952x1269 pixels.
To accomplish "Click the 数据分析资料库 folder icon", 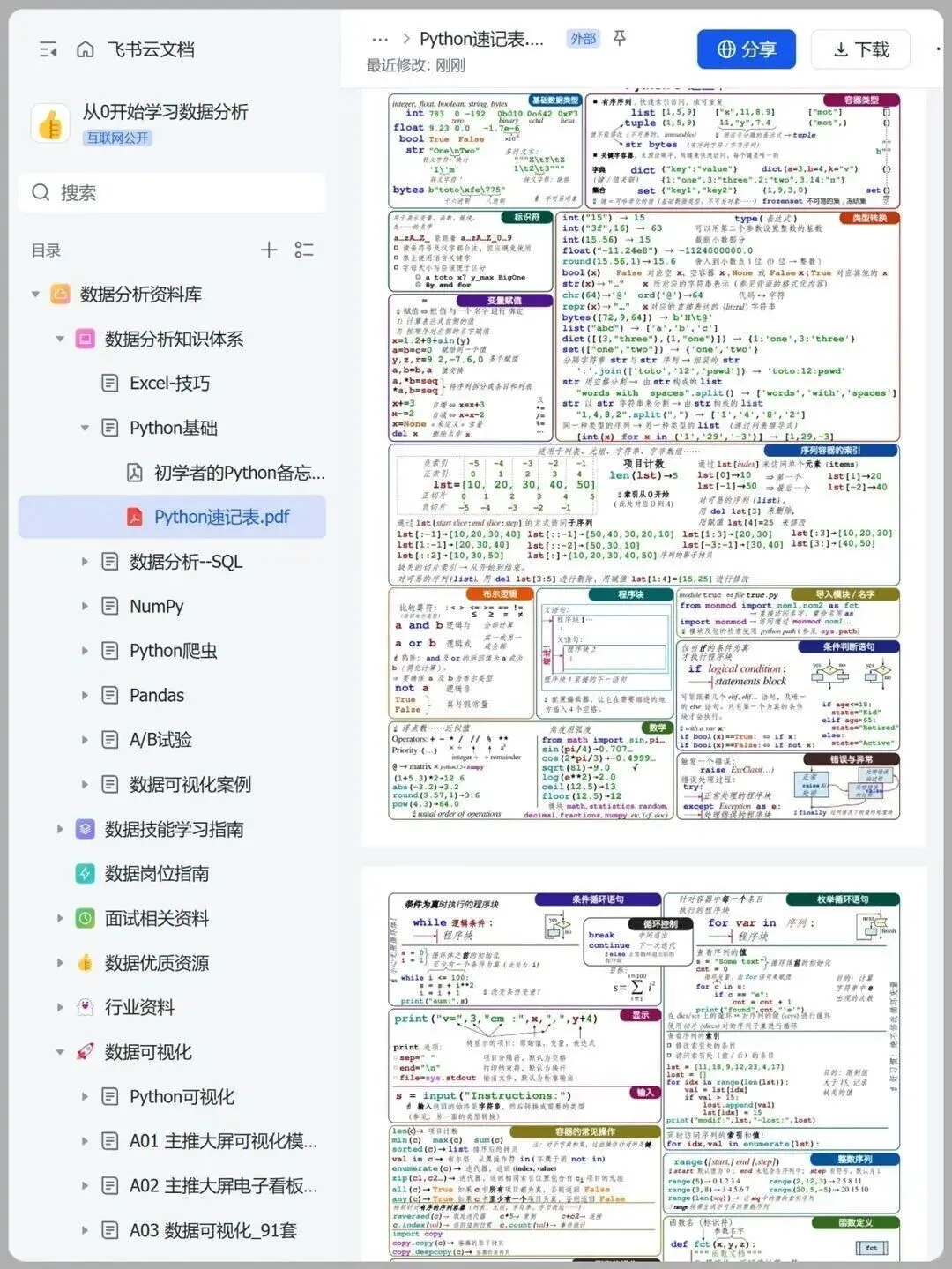I will [61, 294].
